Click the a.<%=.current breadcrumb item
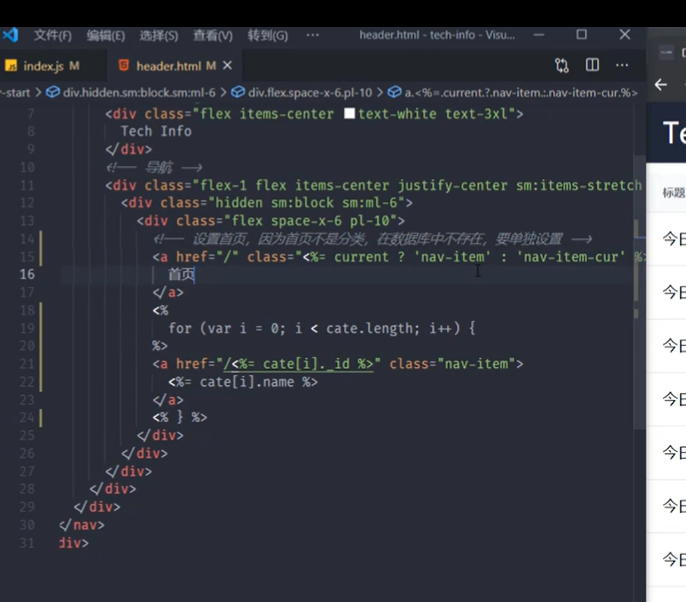Screen dimensions: 686x602 (521, 92)
